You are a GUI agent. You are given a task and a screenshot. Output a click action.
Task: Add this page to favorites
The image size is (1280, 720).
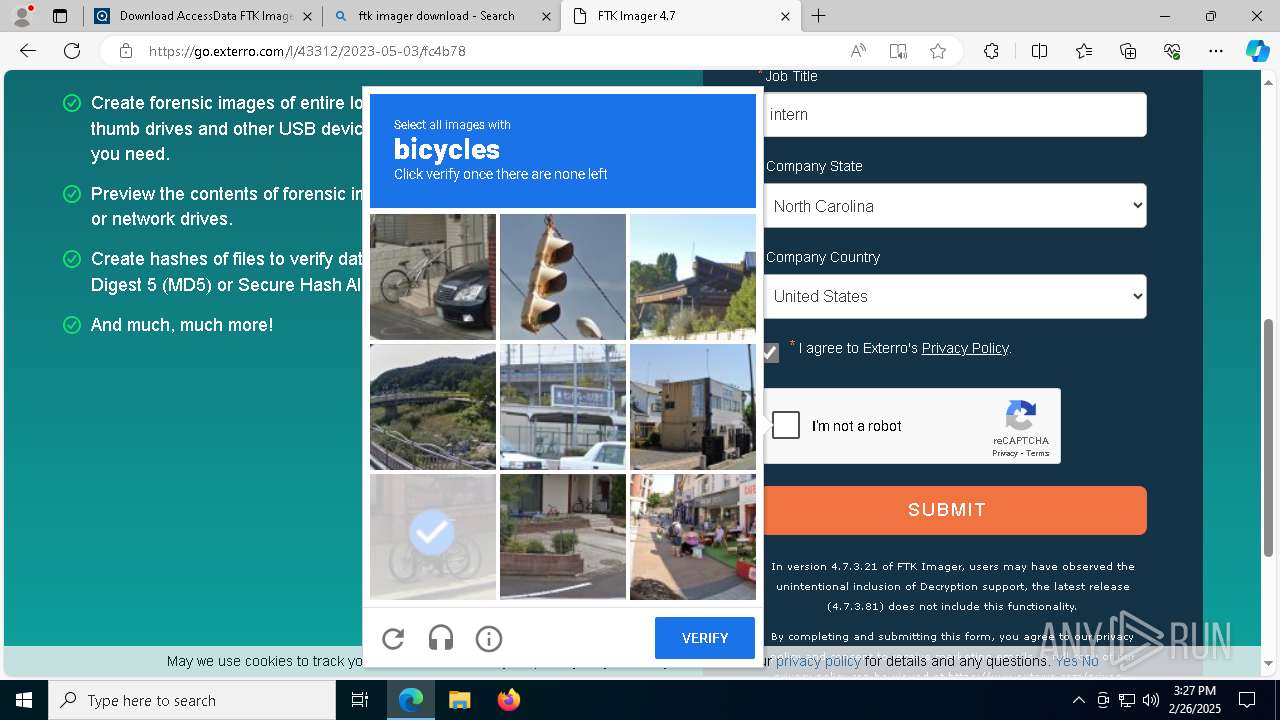938,51
